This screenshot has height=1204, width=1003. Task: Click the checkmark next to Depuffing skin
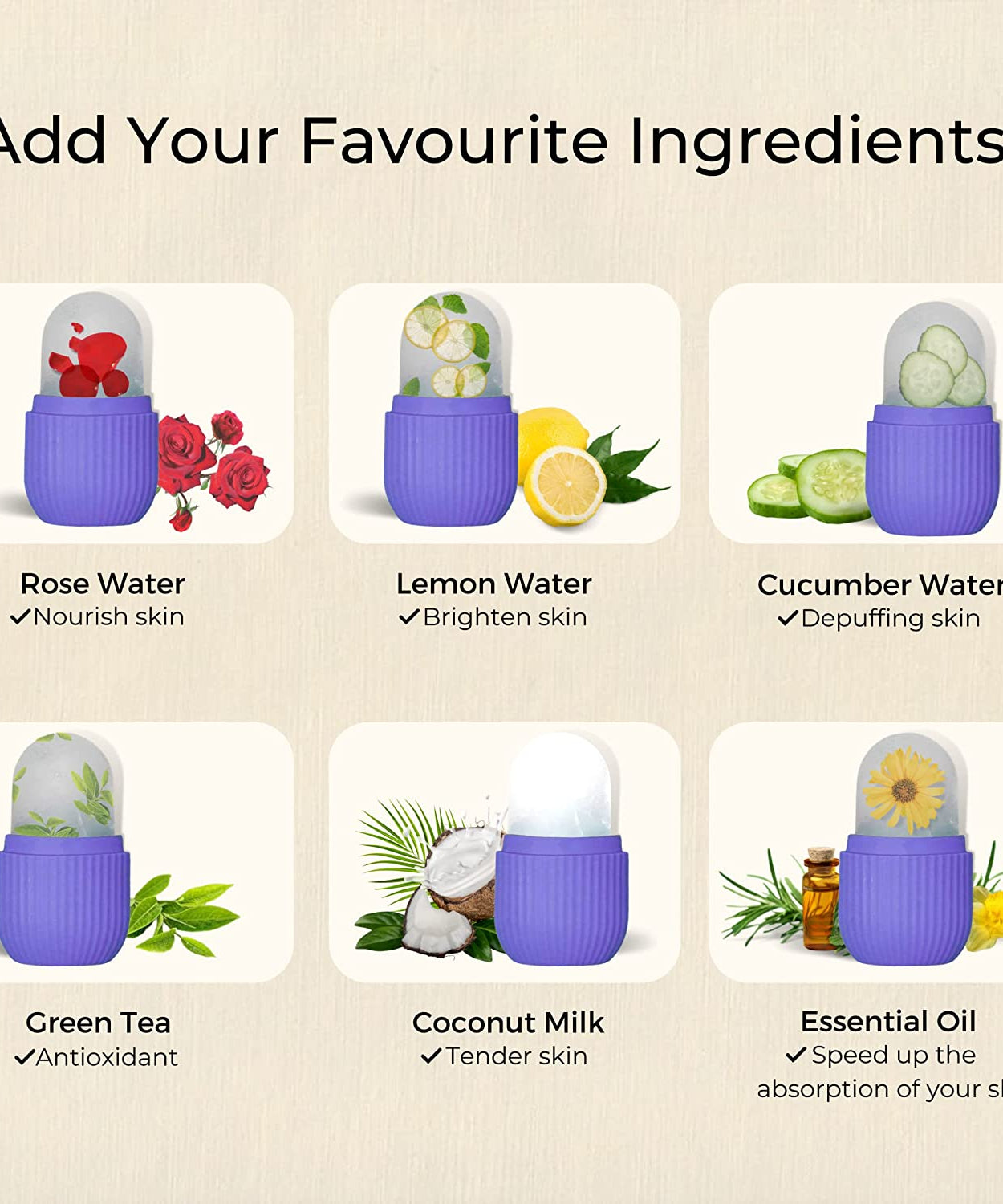click(788, 618)
